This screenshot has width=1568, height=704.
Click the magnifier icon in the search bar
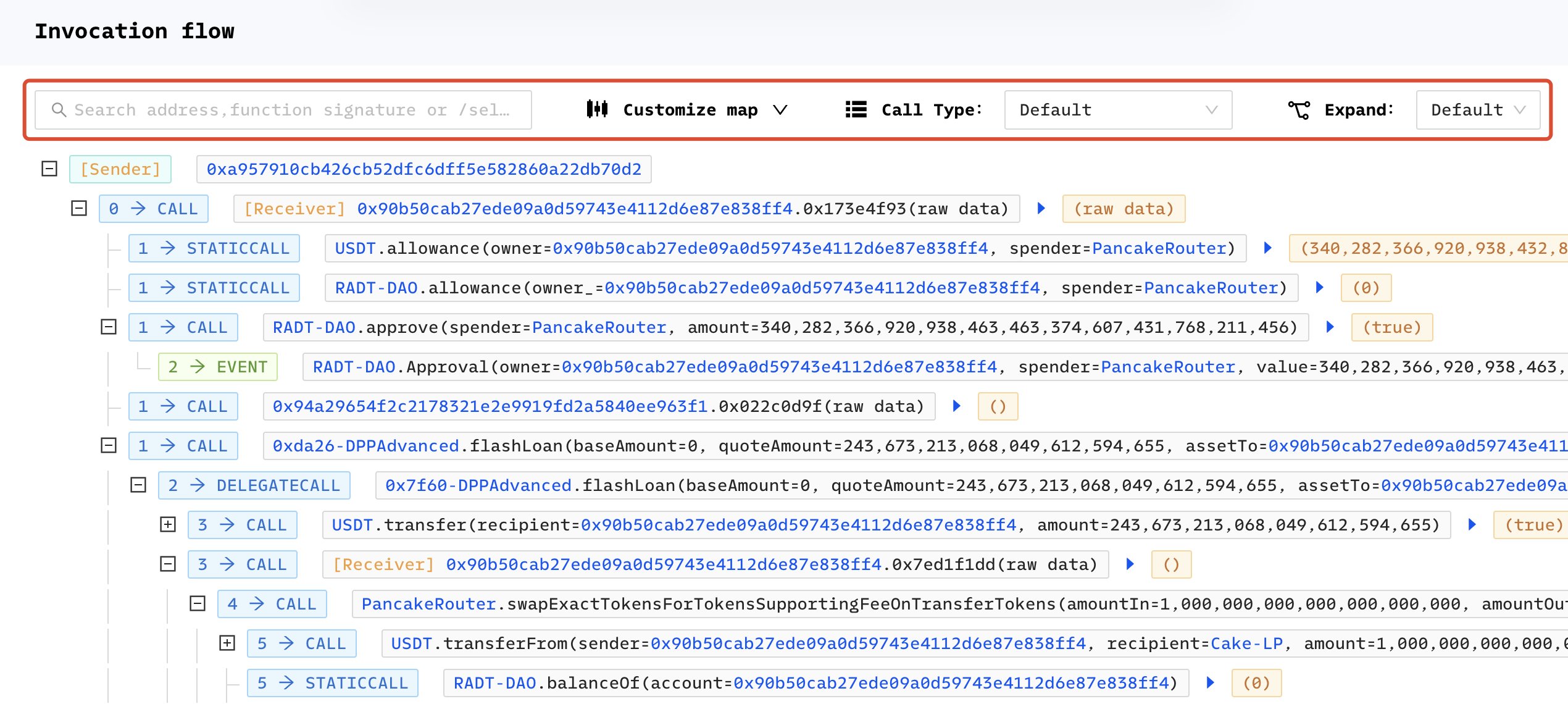tap(60, 109)
